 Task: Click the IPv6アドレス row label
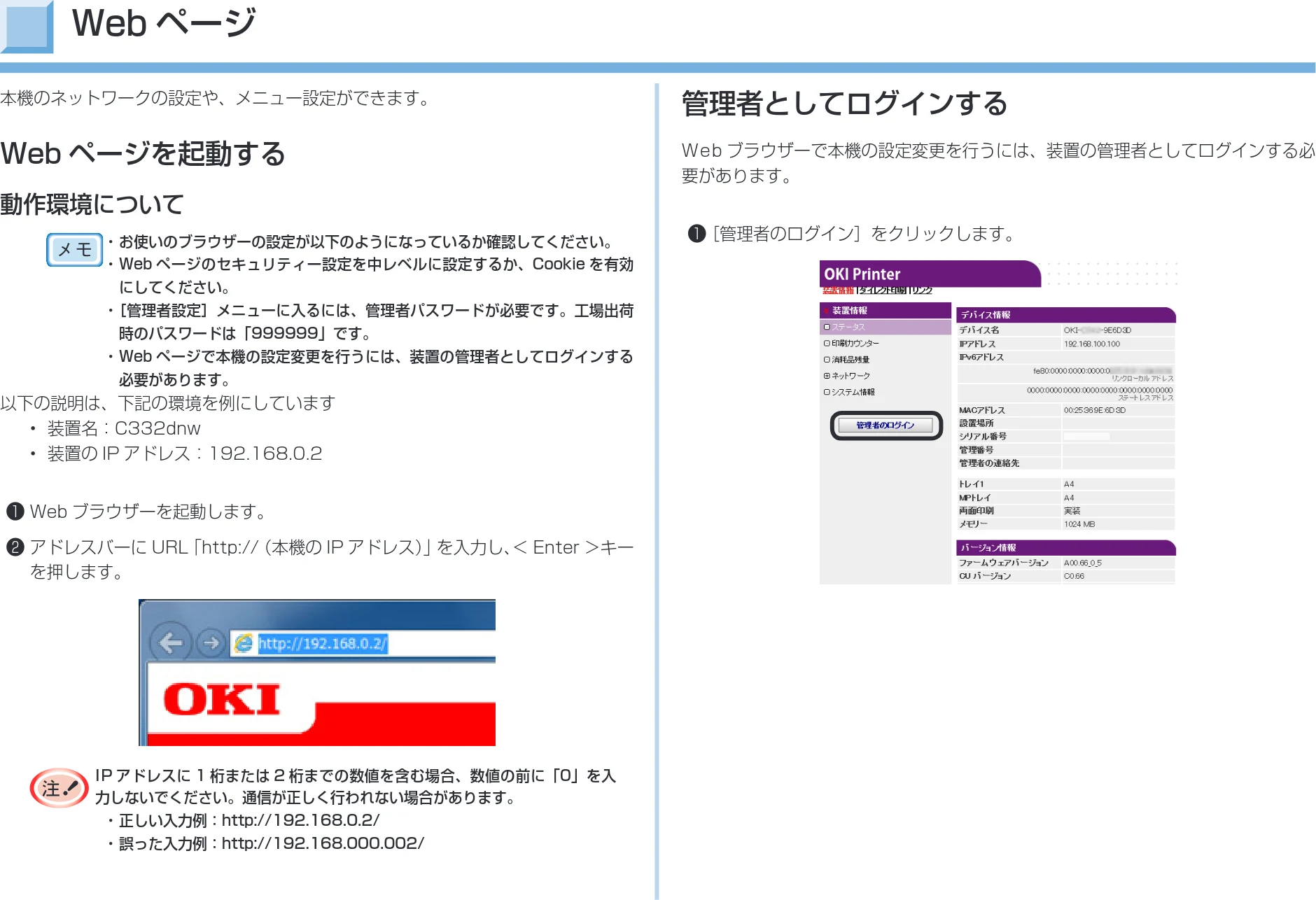[981, 358]
